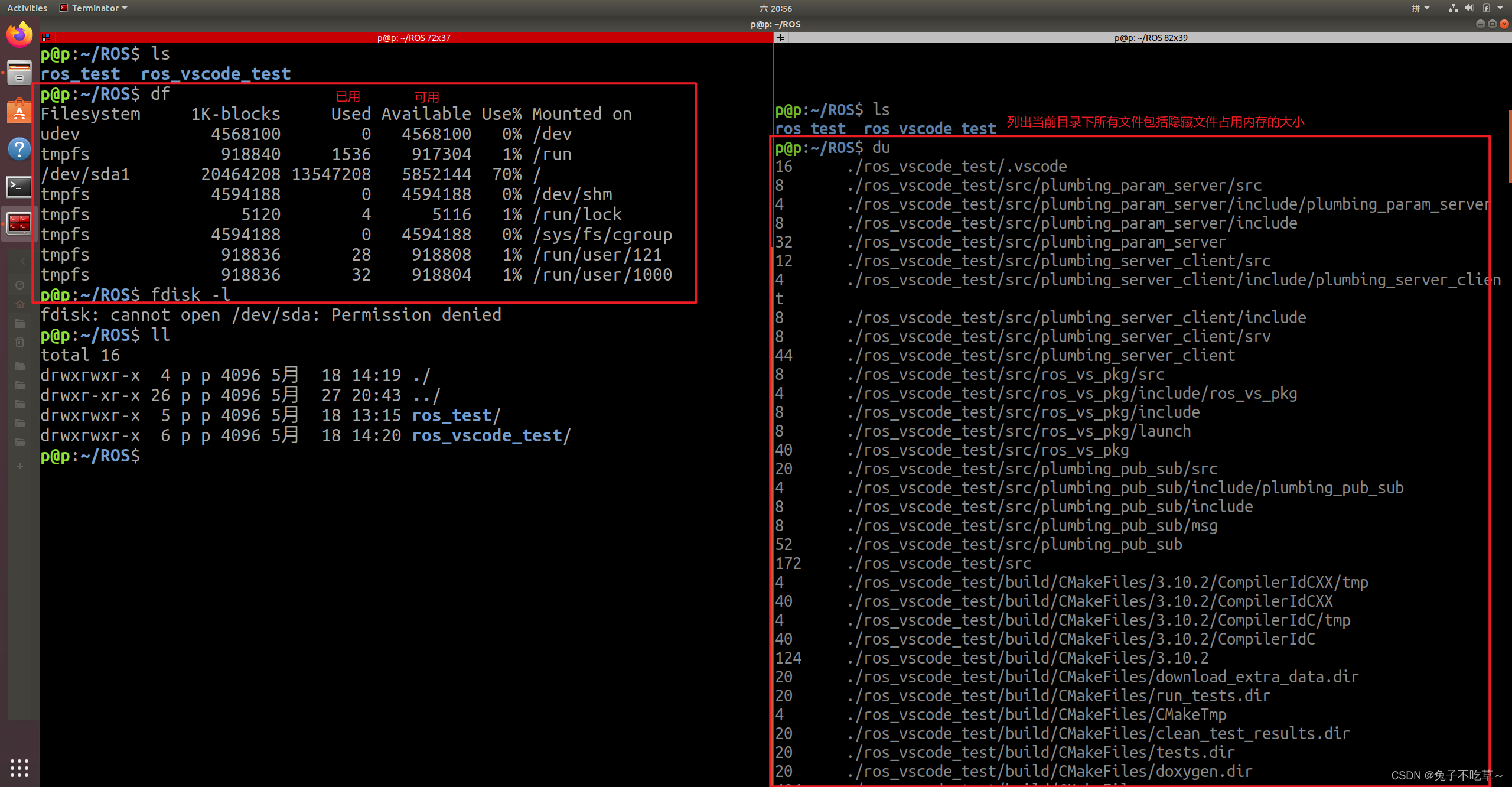Open the pinyin input method indicator
The height and width of the screenshot is (787, 1512).
(1415, 8)
